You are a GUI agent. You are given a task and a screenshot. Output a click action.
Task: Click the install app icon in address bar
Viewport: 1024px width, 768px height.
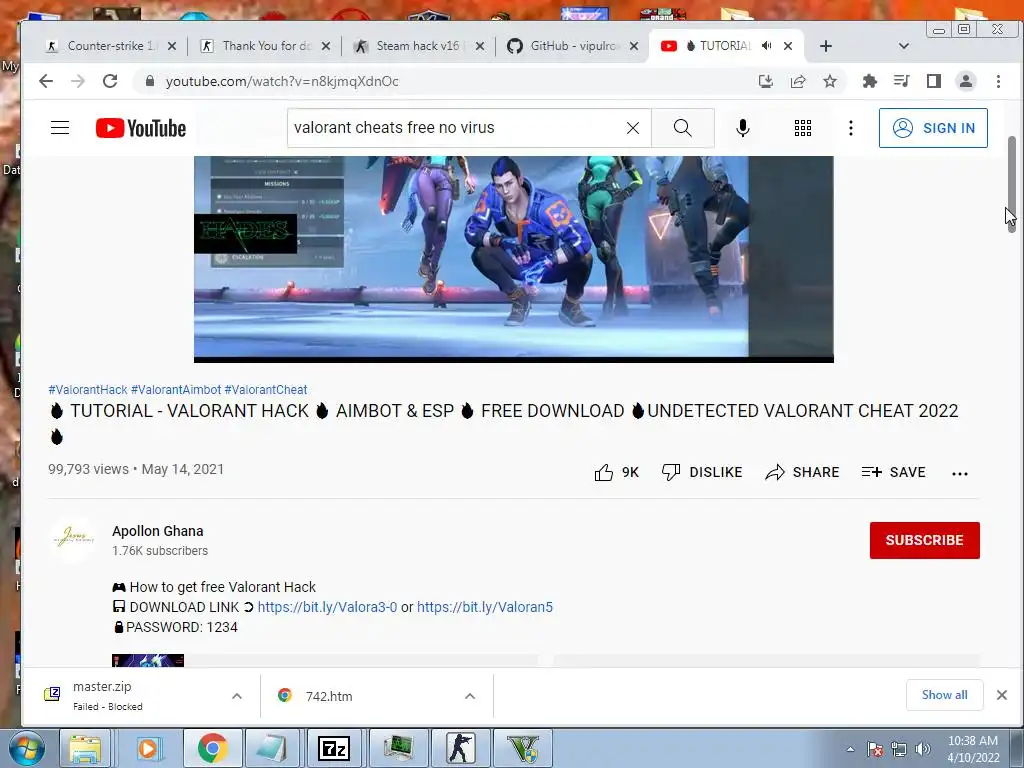pyautogui.click(x=766, y=81)
